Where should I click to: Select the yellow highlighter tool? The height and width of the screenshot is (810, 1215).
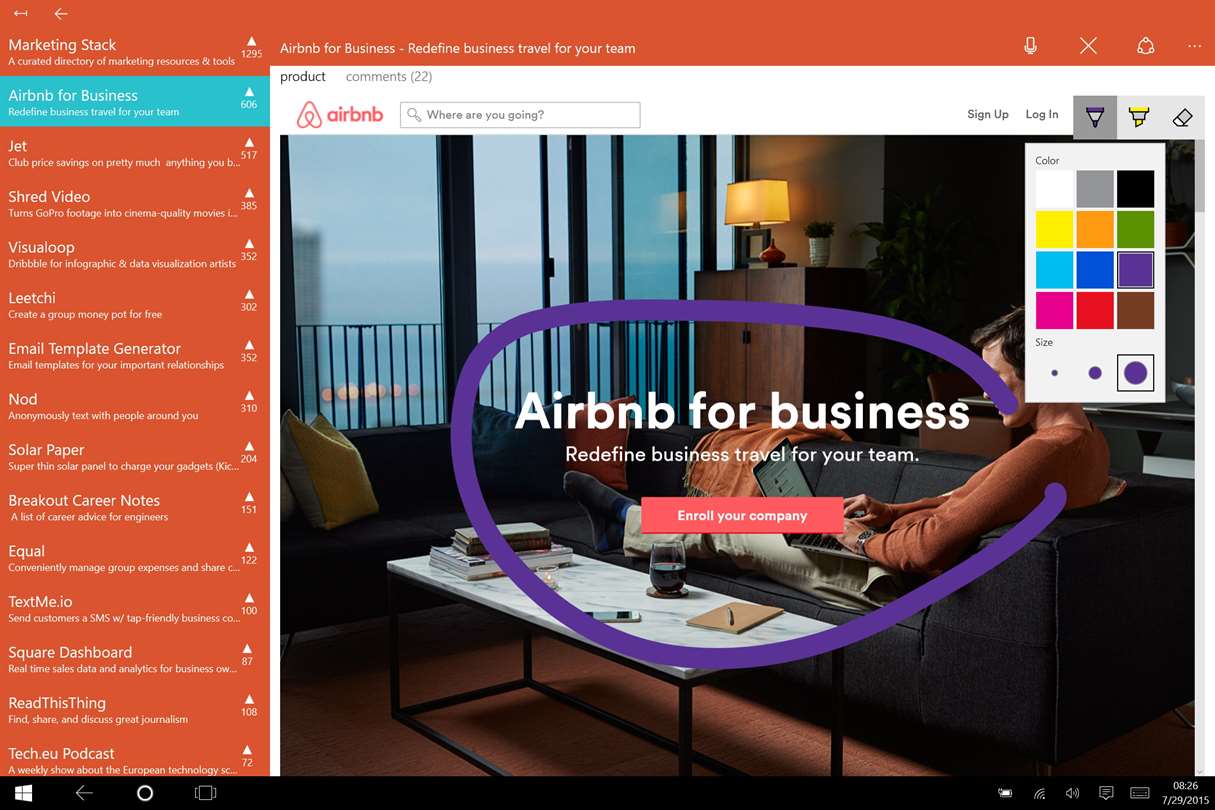pos(1138,117)
